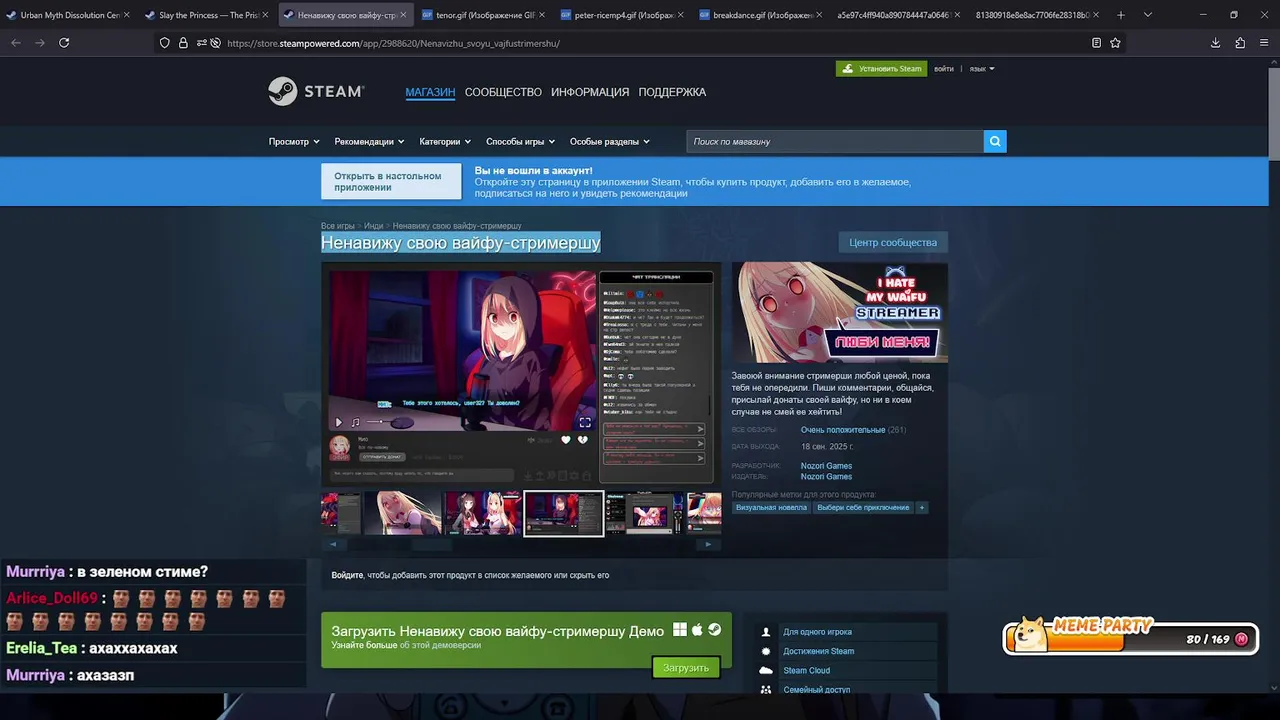Screen dimensions: 1280x720
Task: Click the Nozori Games developer link
Action: [x=826, y=466]
